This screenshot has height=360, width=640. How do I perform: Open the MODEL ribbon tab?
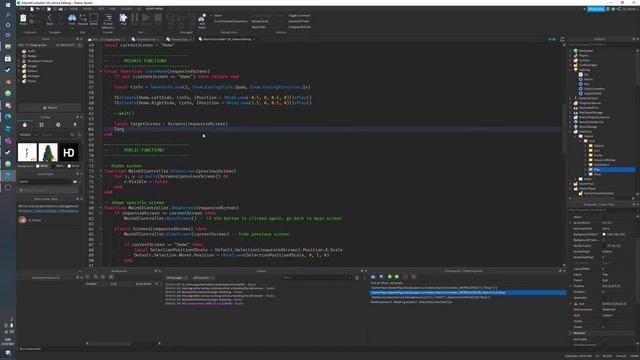(87, 9)
